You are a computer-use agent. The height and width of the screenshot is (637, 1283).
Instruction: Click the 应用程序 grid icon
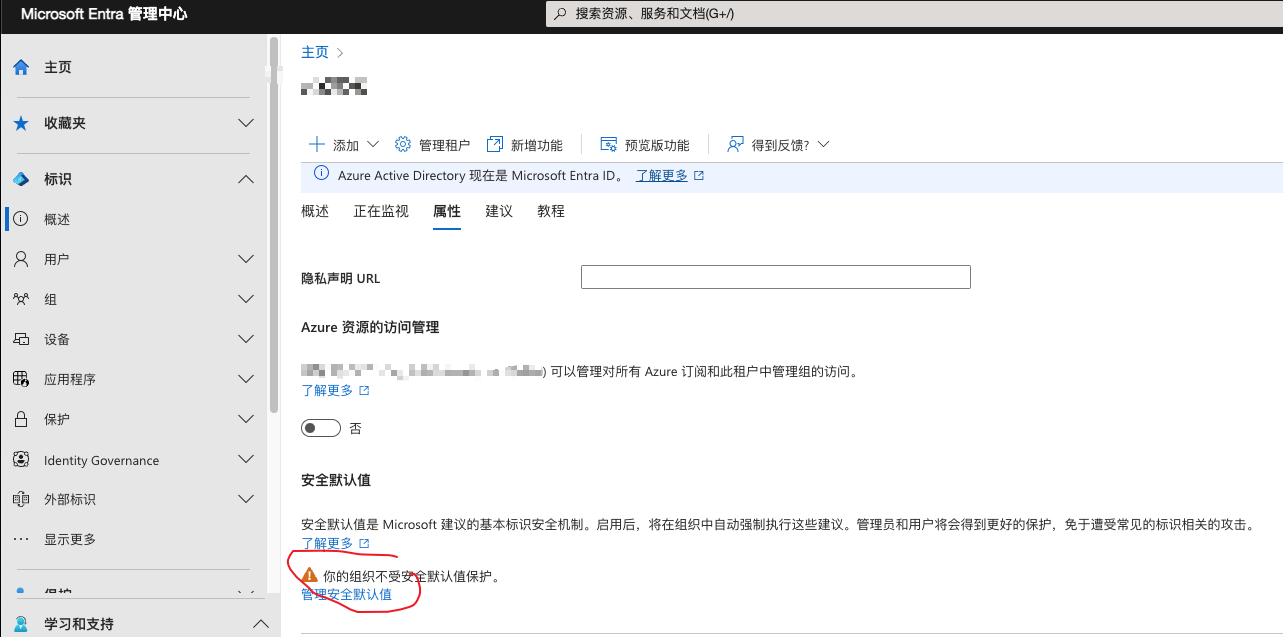coord(21,379)
